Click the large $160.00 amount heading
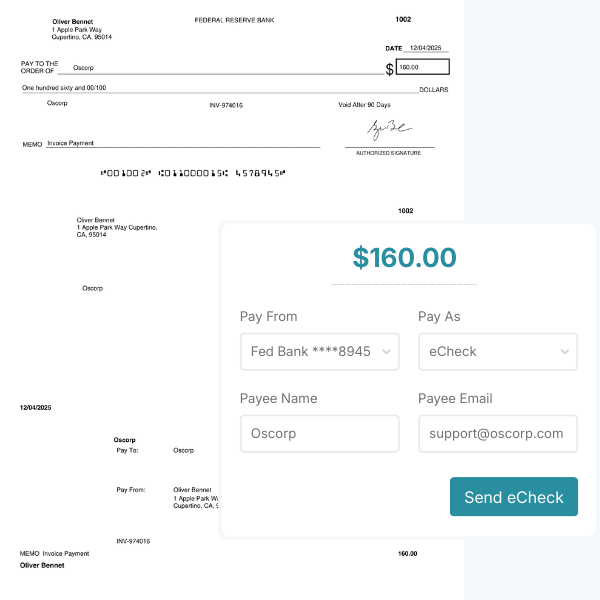Screen dimensions: 600x600 click(404, 257)
